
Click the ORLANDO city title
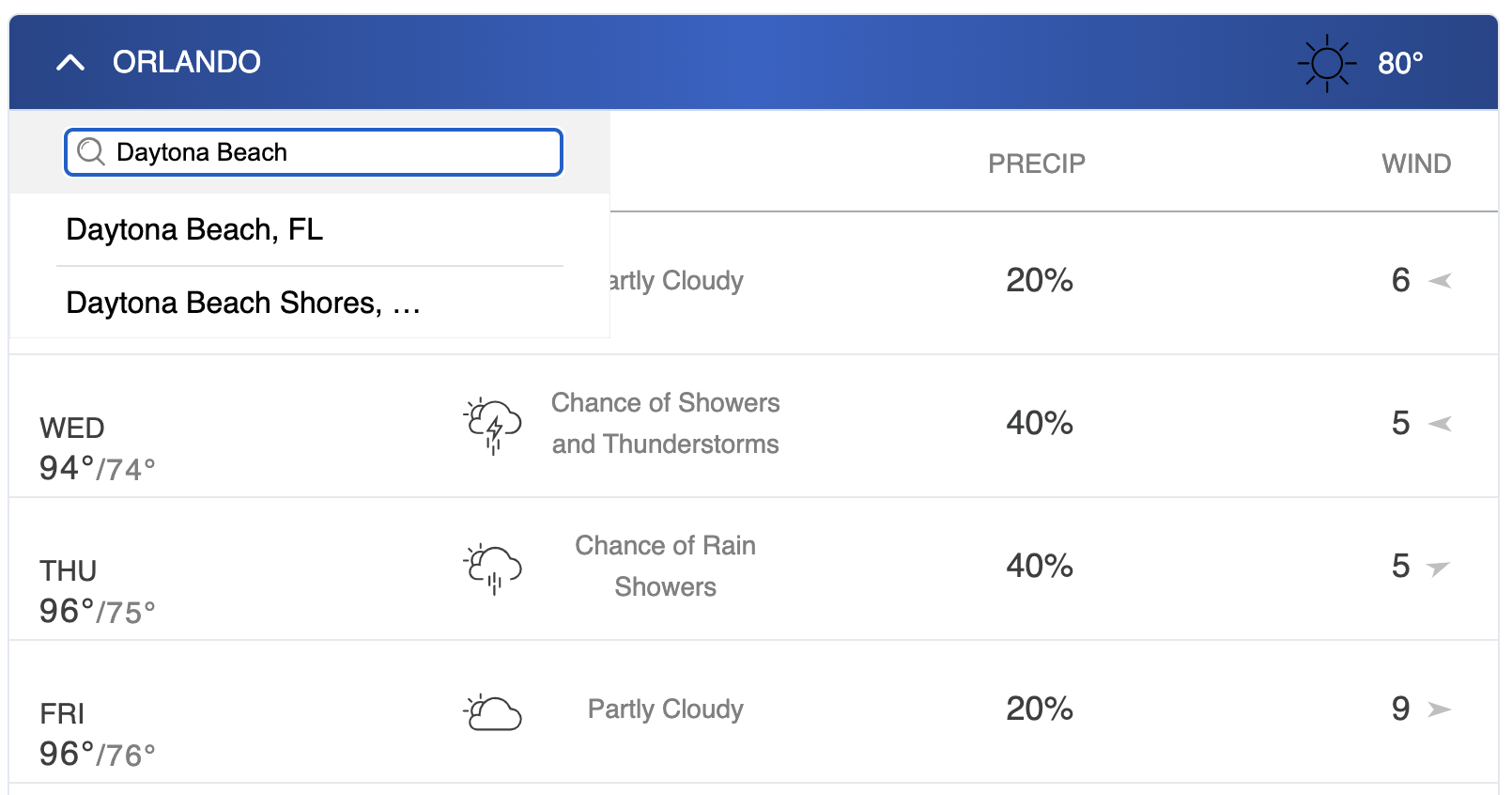click(187, 62)
